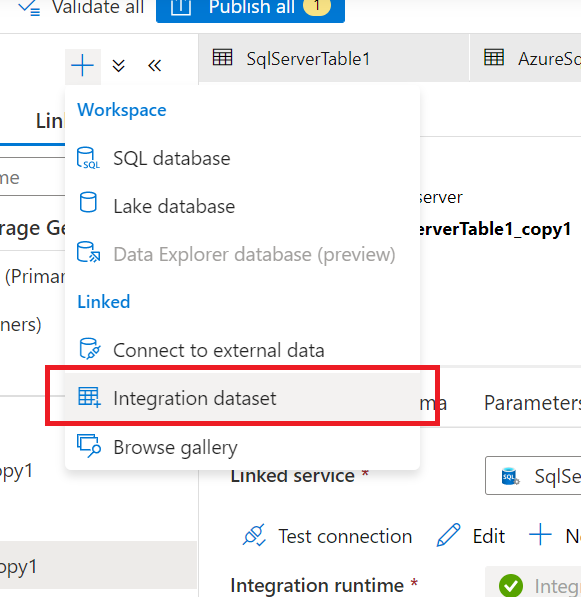The width and height of the screenshot is (581, 597).
Task: Open the Parameters tab
Action: pyautogui.click(x=532, y=403)
